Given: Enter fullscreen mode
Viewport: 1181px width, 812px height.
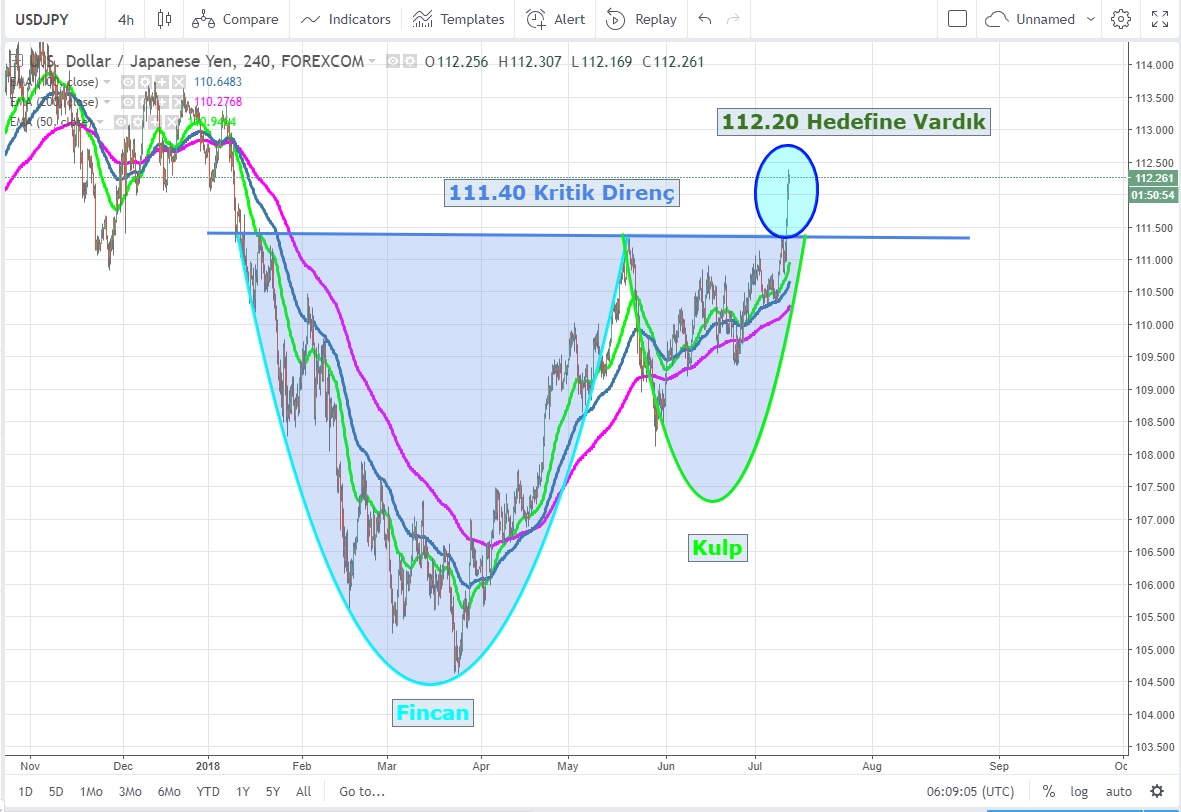Looking at the screenshot, I should coord(1160,19).
